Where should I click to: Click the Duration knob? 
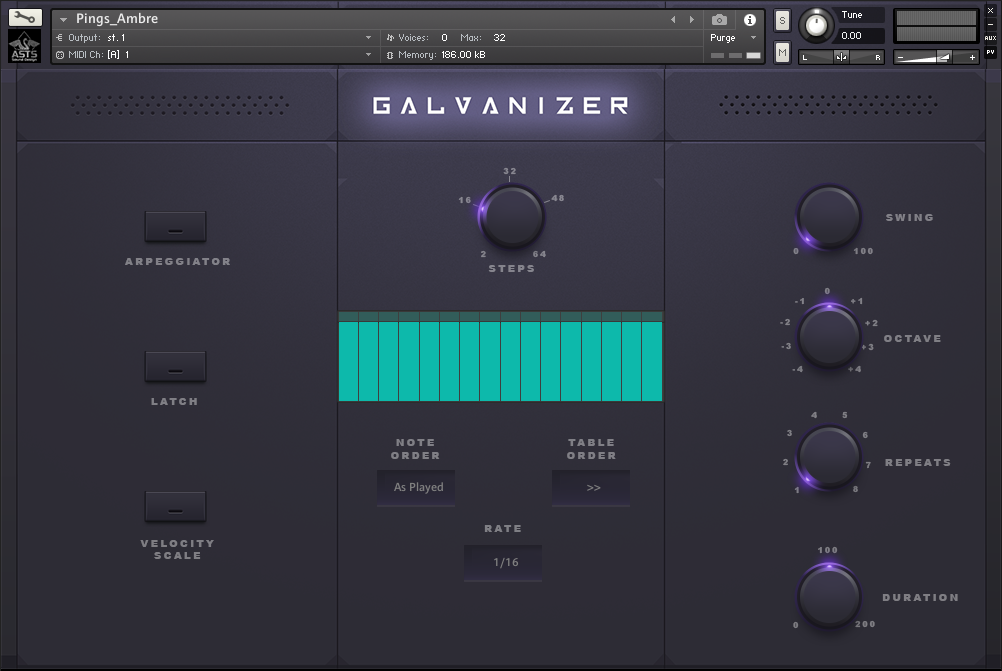829,596
